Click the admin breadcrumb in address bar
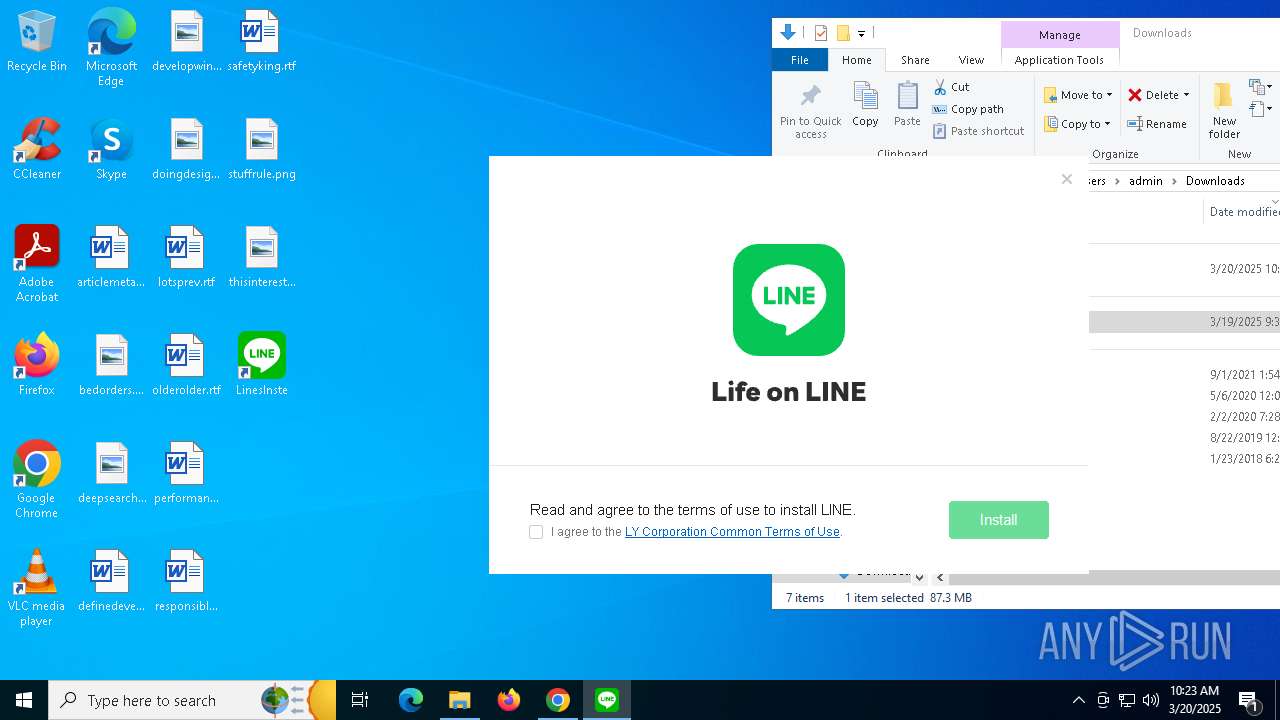The height and width of the screenshot is (720, 1280). pyautogui.click(x=1146, y=181)
